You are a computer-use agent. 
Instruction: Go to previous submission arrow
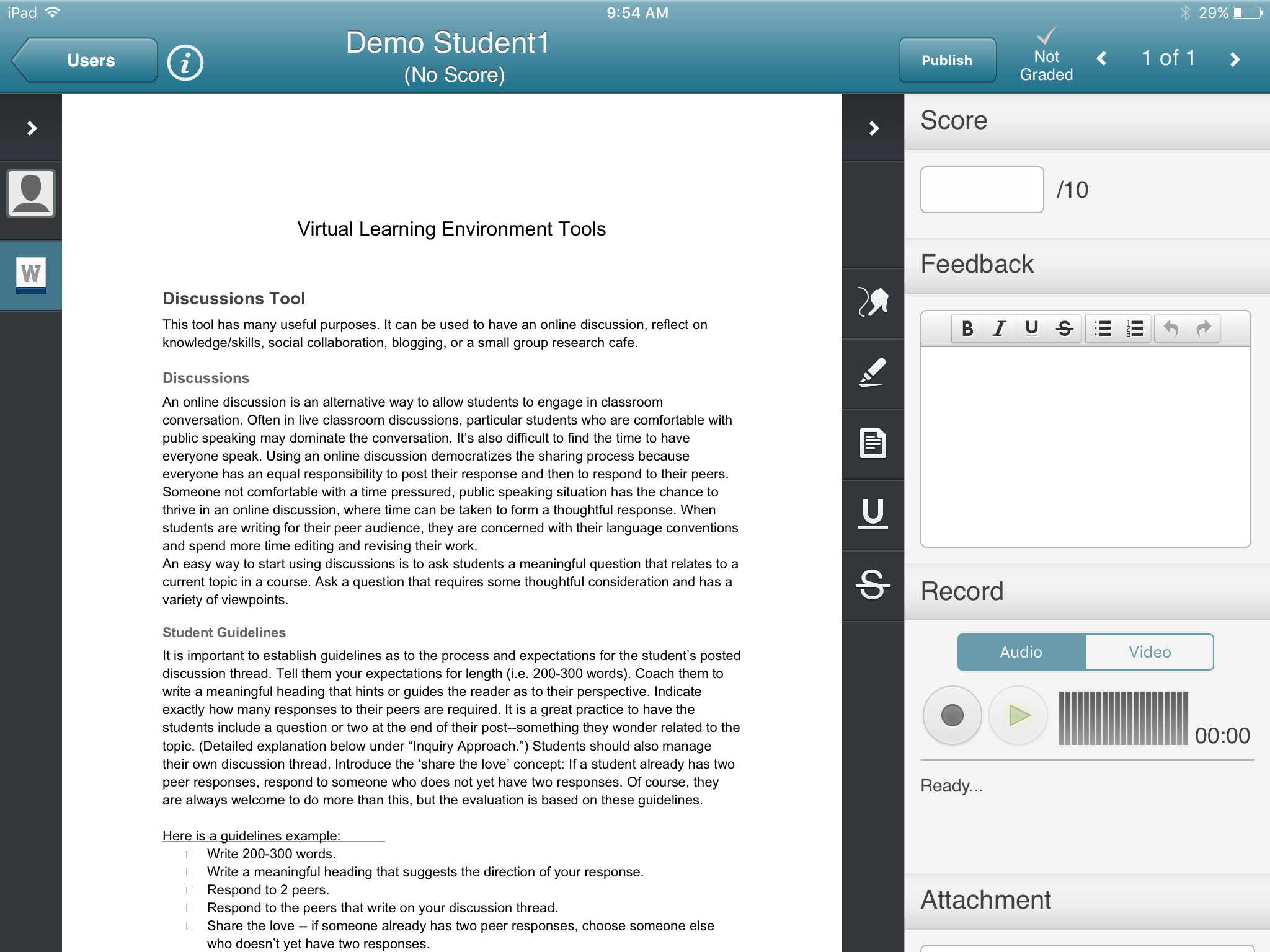(x=1101, y=59)
